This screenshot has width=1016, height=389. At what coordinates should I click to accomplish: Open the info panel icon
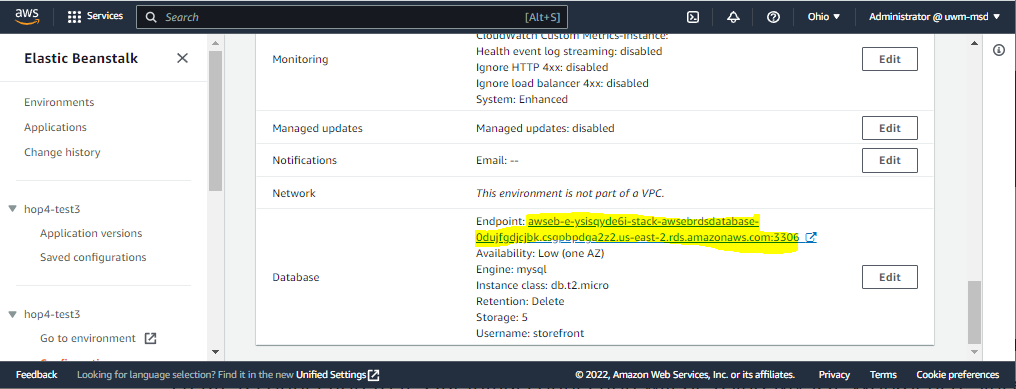(x=999, y=51)
